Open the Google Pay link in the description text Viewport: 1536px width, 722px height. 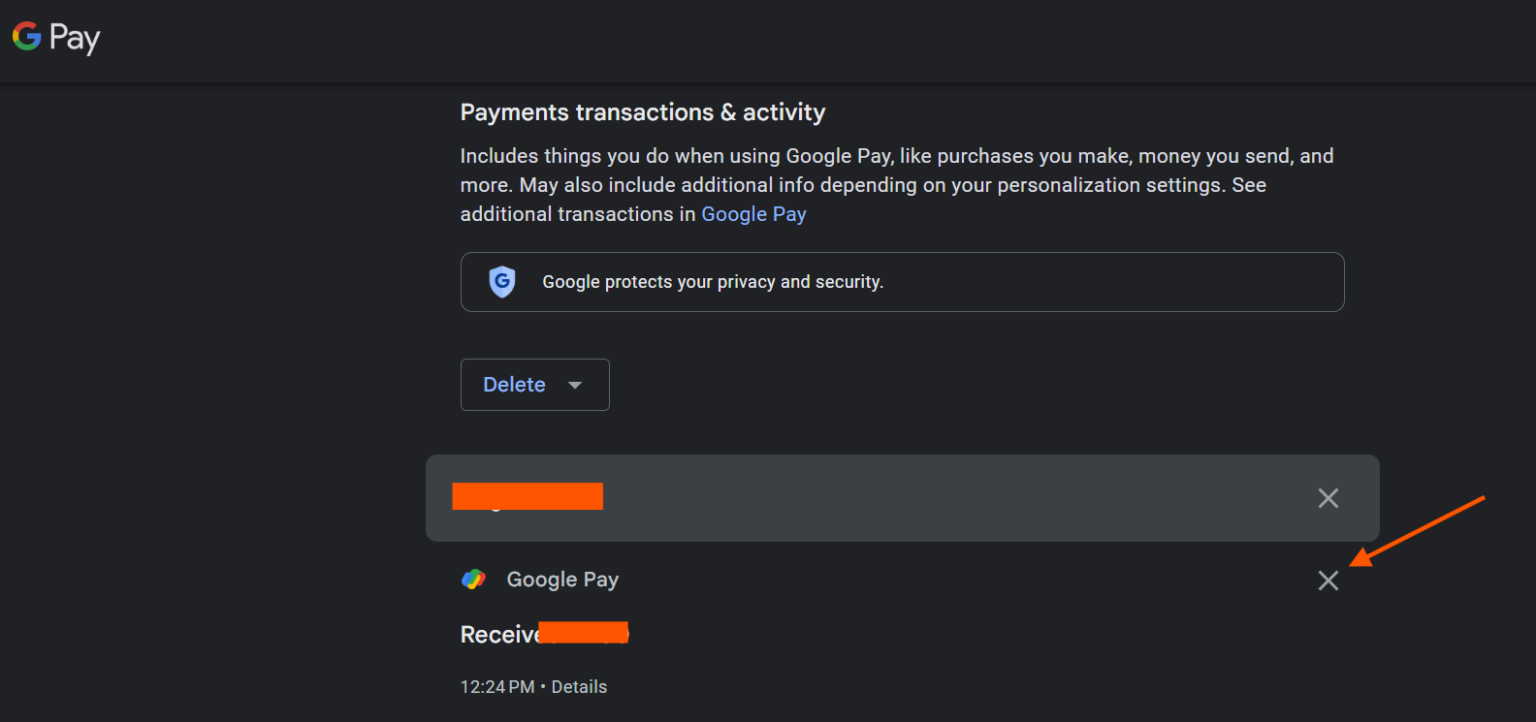(x=753, y=213)
